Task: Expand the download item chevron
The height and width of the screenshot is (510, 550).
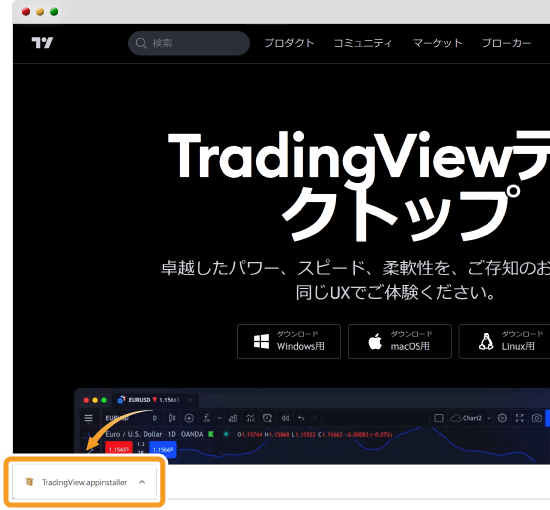Action: pos(142,482)
